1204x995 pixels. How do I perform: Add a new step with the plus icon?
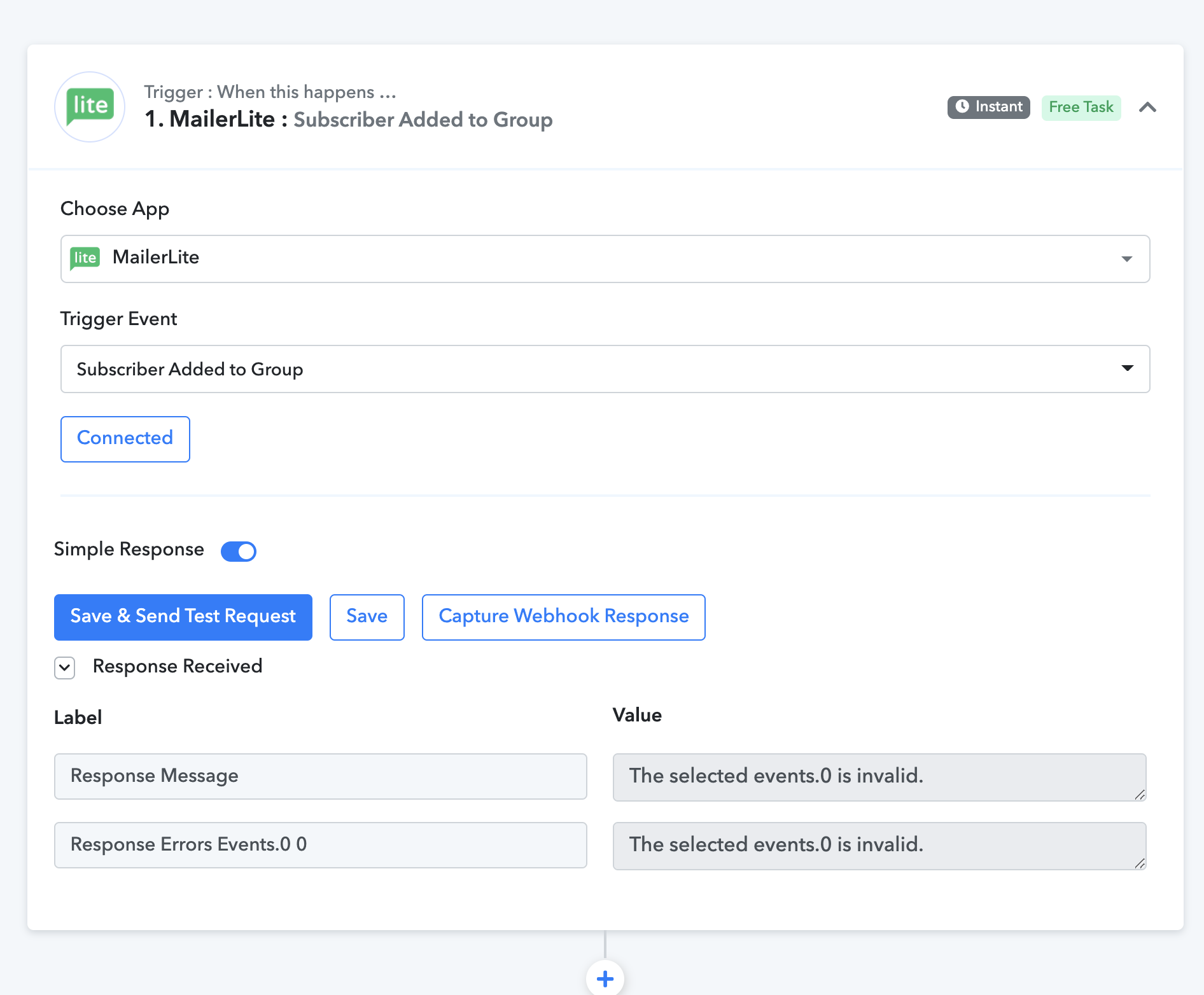click(605, 978)
